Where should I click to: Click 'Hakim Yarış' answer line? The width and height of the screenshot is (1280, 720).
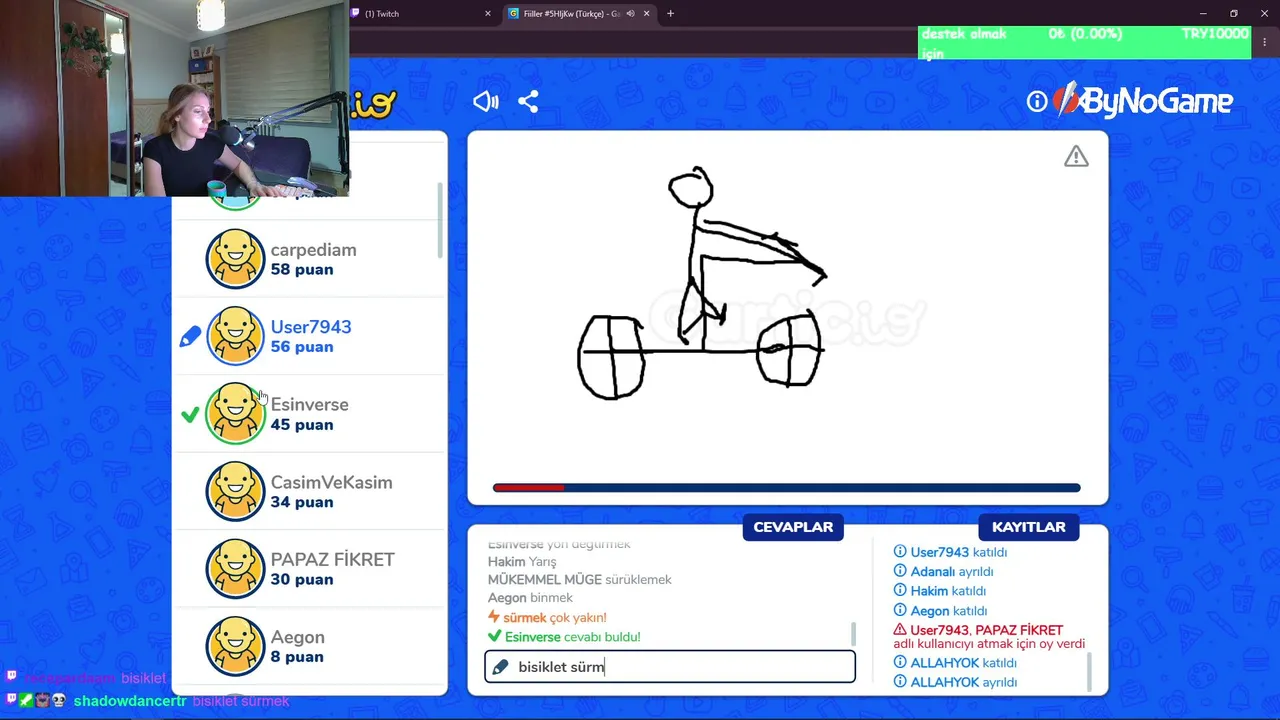click(x=522, y=562)
